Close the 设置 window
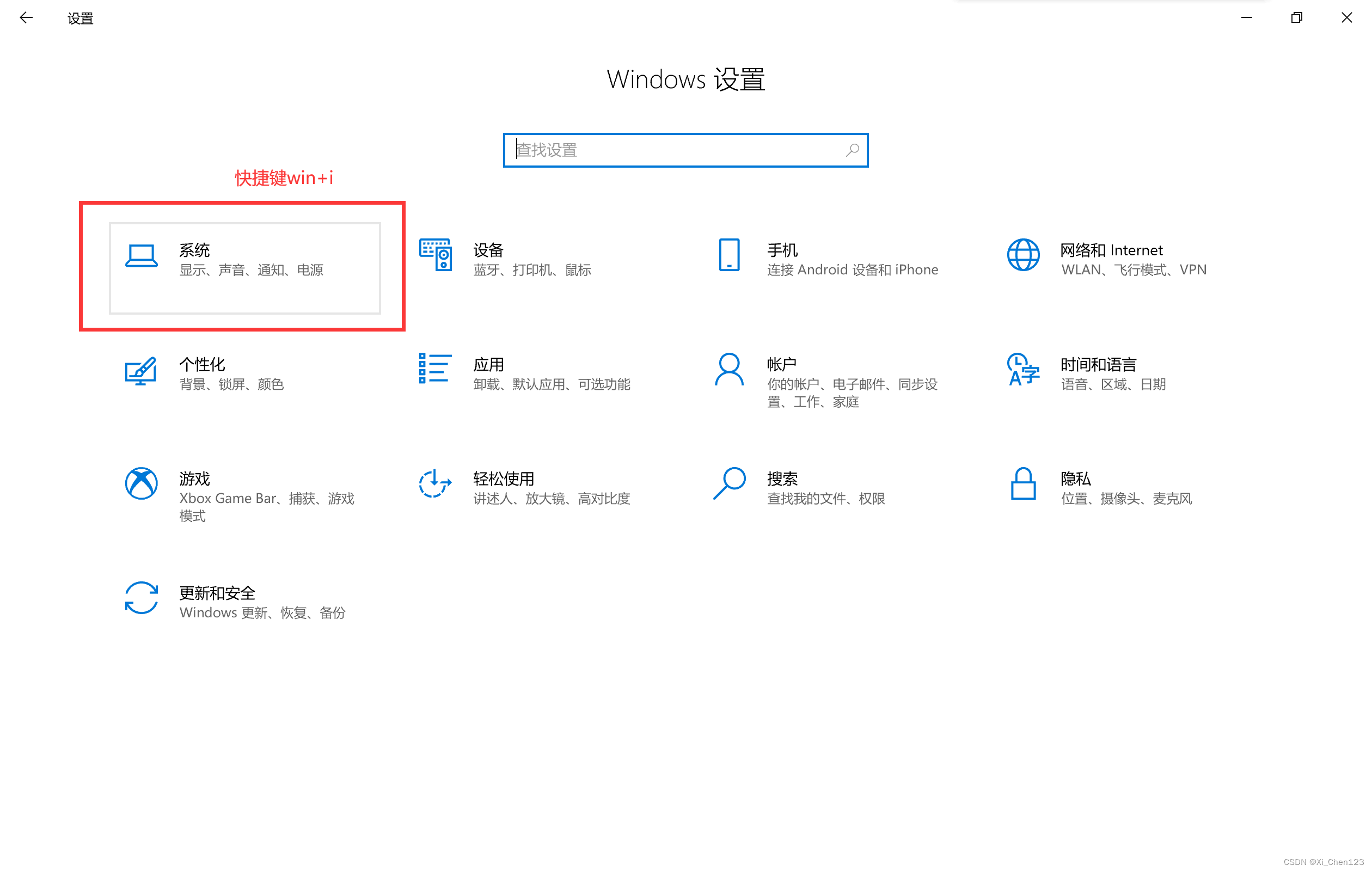This screenshot has height=871, width=1372. click(x=1347, y=17)
